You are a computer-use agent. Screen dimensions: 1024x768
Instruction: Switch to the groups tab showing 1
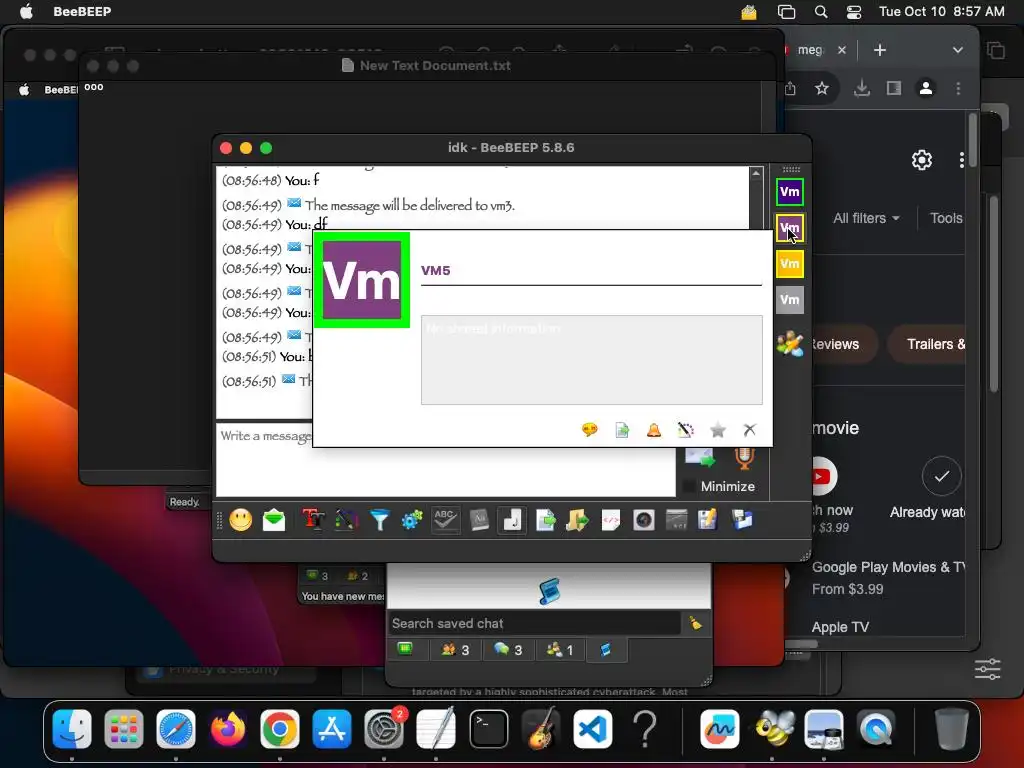560,650
